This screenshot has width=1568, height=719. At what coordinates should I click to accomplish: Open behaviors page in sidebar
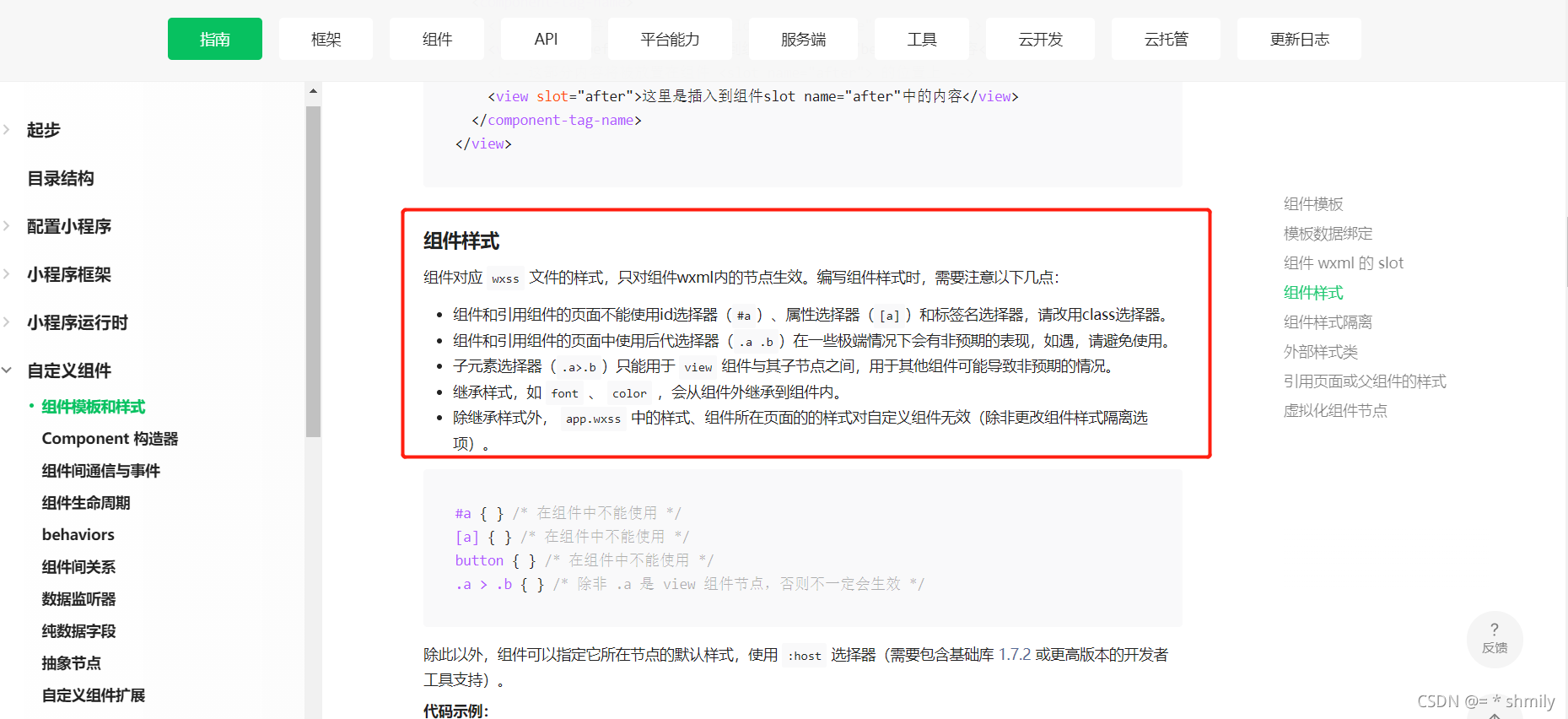tap(78, 534)
